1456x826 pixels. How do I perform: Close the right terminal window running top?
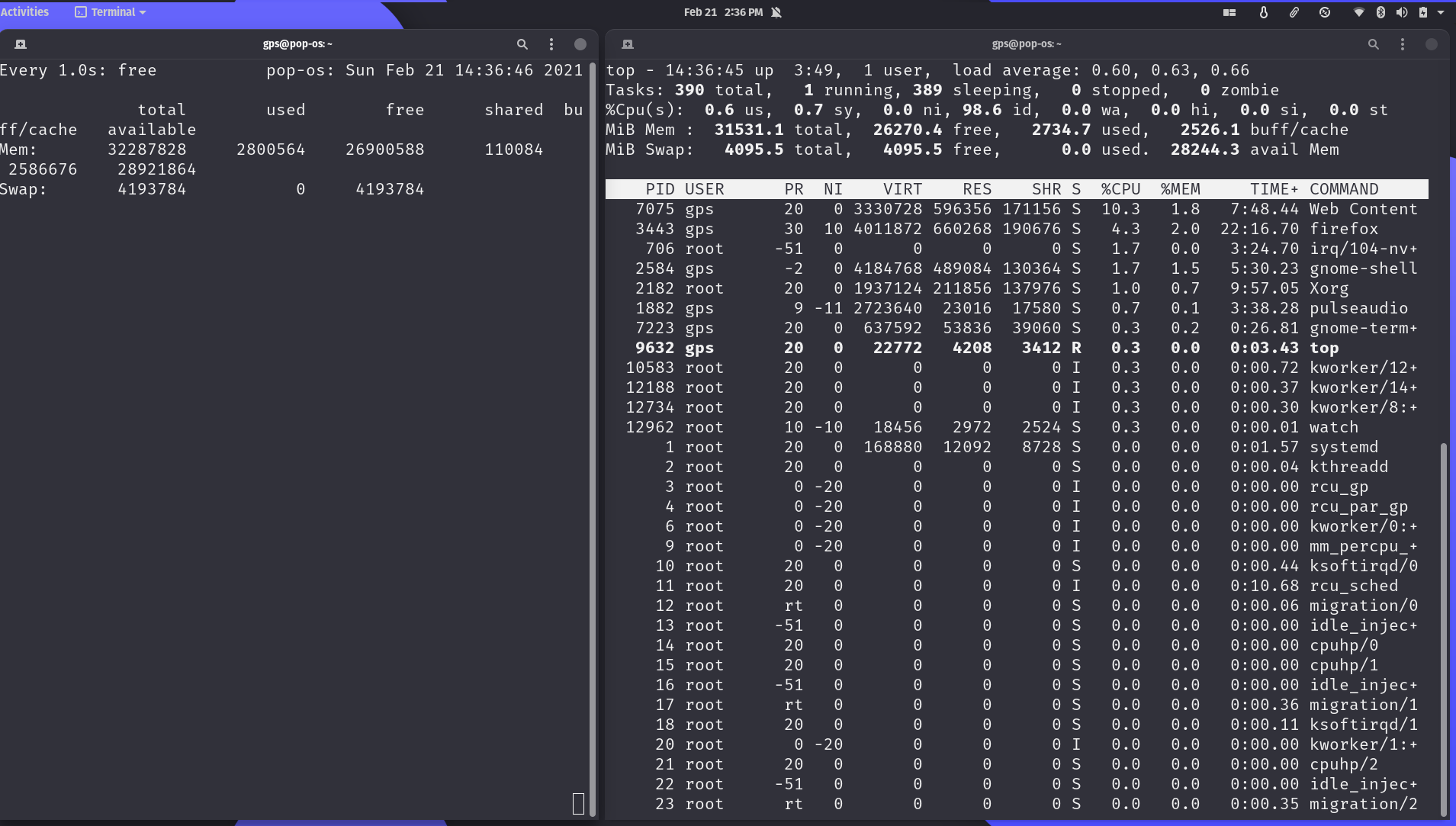pyautogui.click(x=1432, y=44)
